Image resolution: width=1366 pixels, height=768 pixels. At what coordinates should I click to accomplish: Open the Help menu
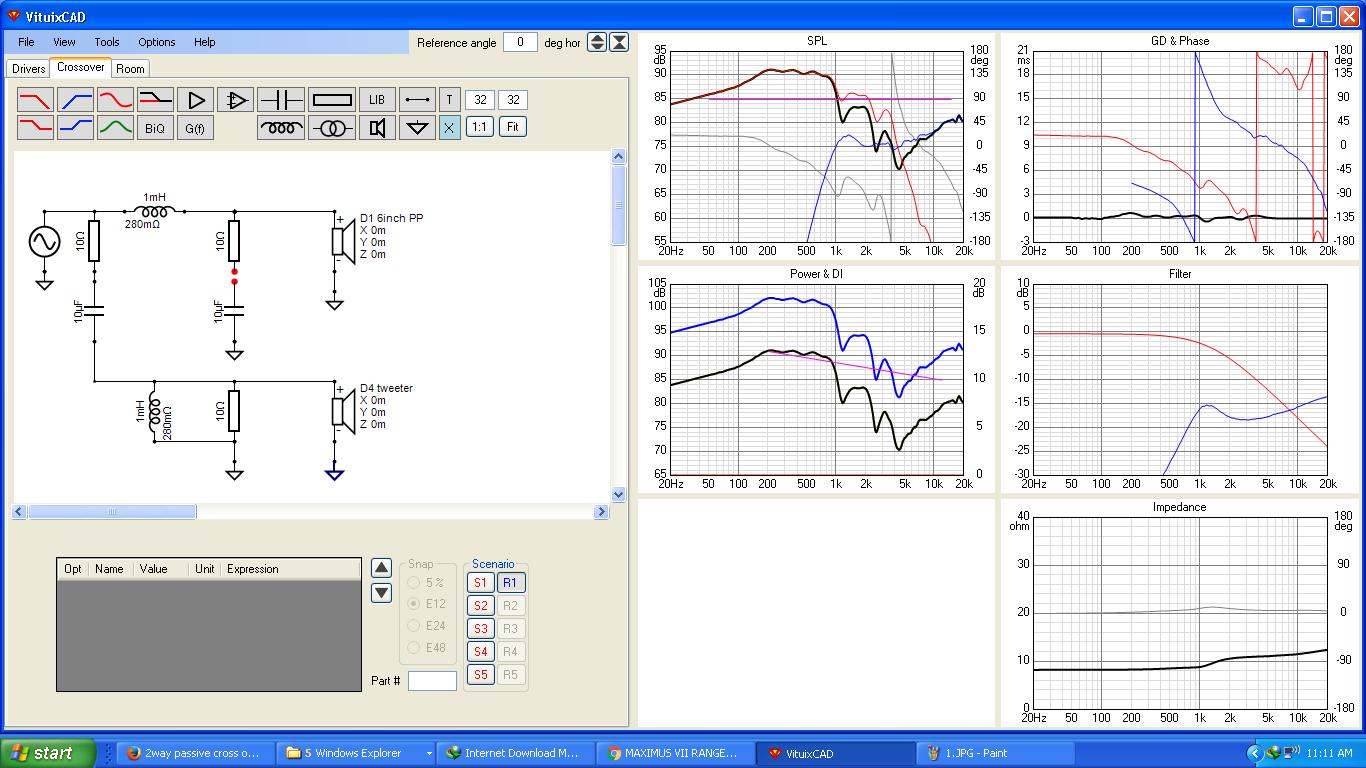(205, 42)
